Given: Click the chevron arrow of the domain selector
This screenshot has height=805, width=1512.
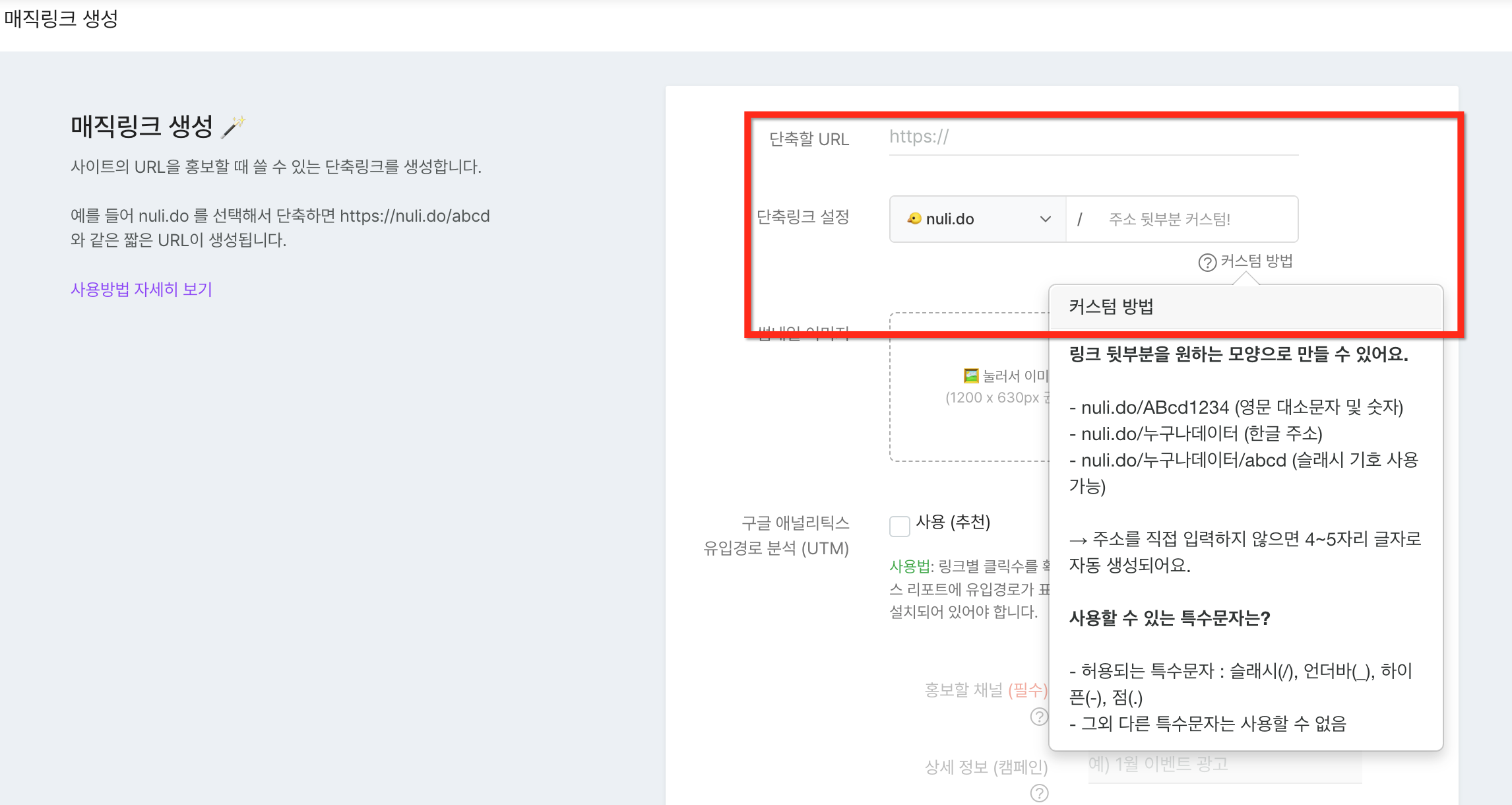Looking at the screenshot, I should pyautogui.click(x=1045, y=219).
